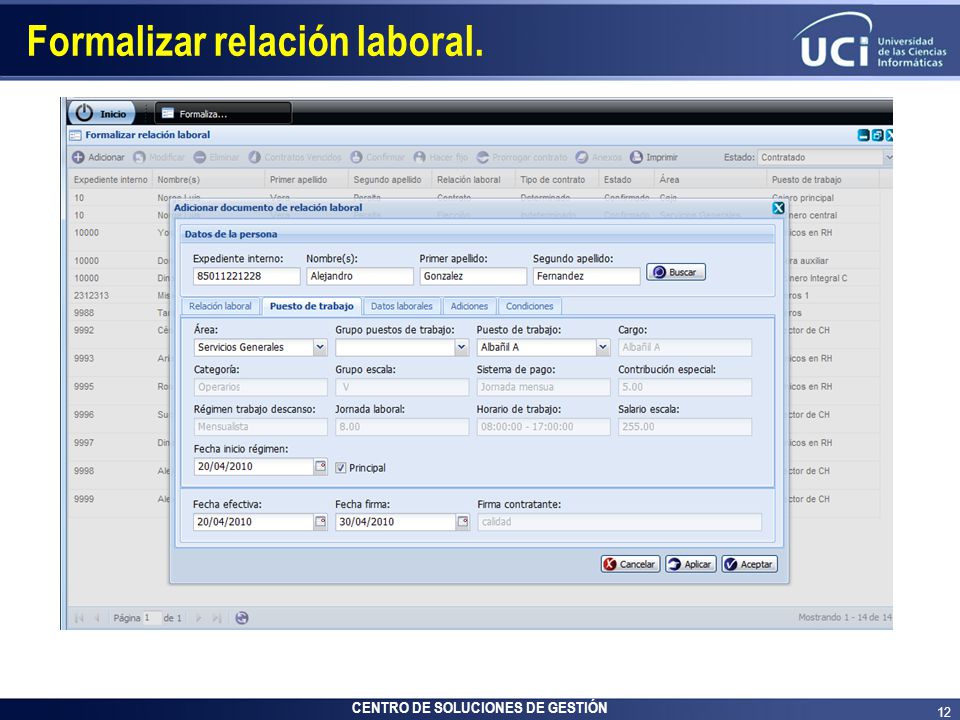Click Prorrogar contrato in toolbar
This screenshot has height=720, width=960.
(x=522, y=157)
